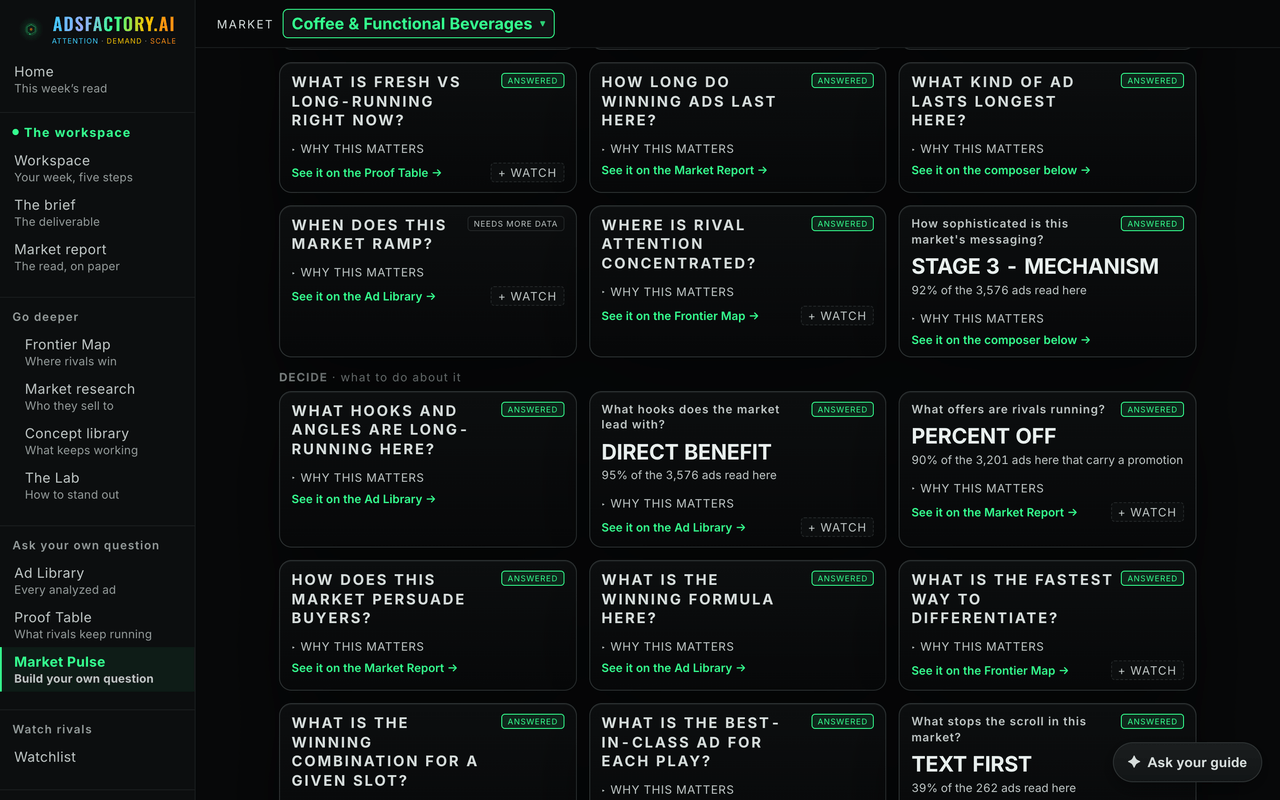
Task: Expand Why This Matters on Direct Benefit card
Action: click(668, 504)
